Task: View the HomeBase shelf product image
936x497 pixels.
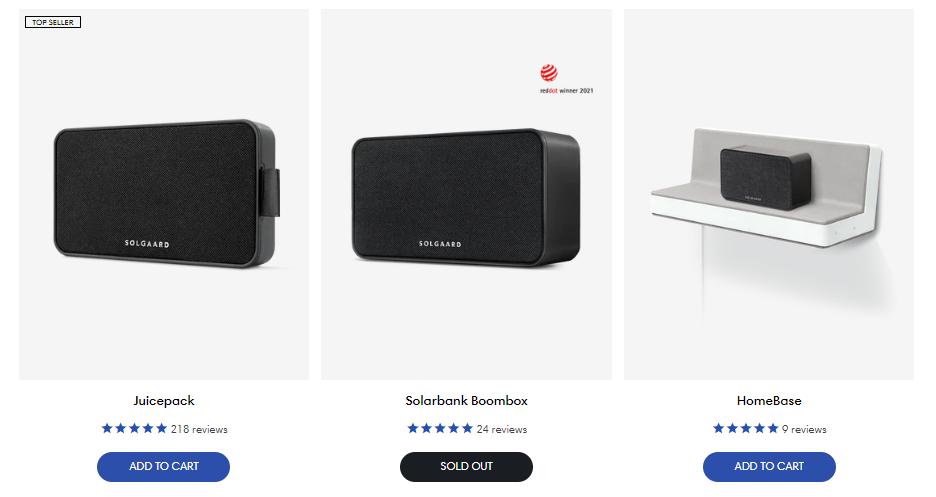Action: (769, 194)
